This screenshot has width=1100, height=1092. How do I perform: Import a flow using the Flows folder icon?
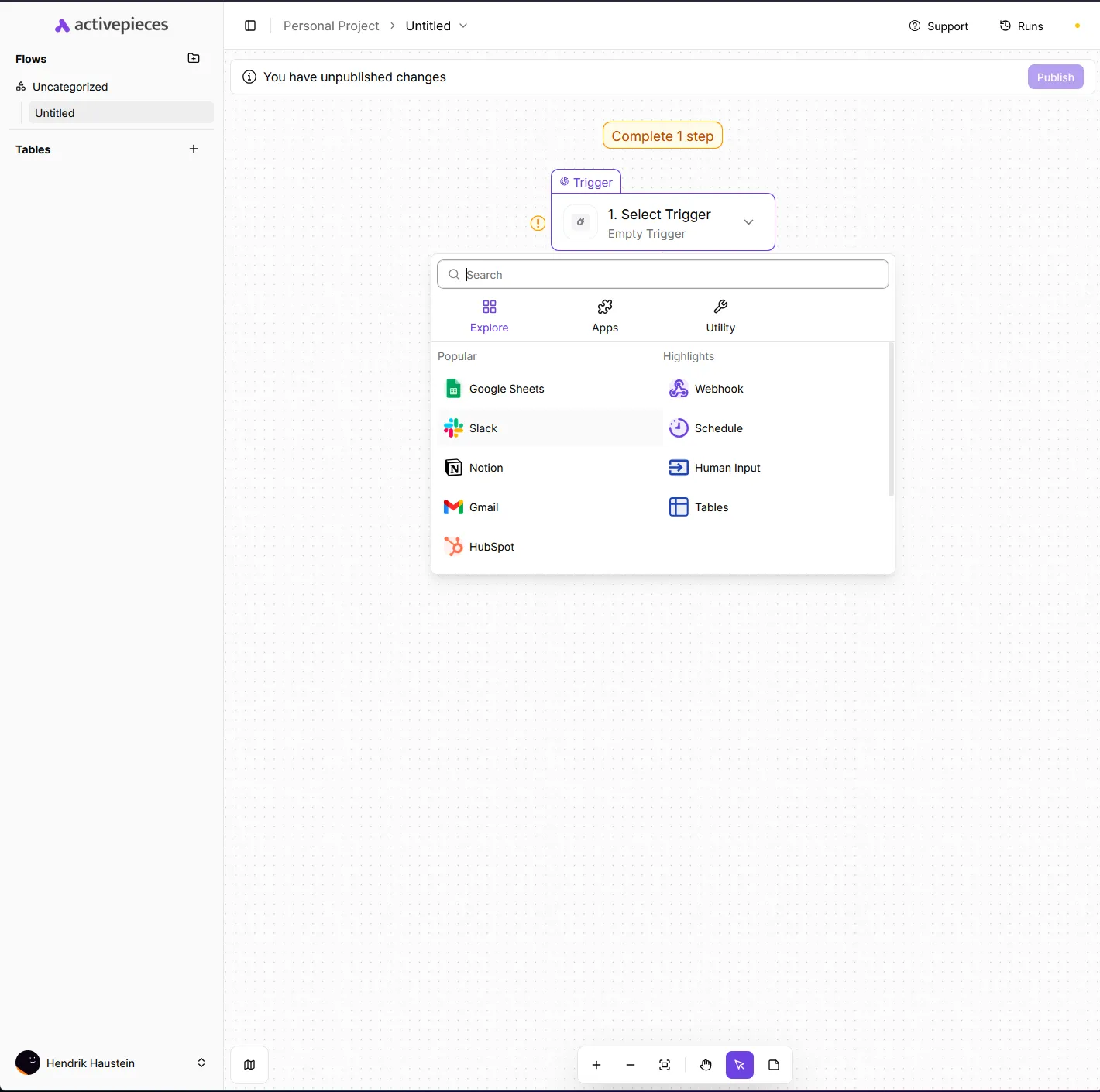tap(193, 57)
